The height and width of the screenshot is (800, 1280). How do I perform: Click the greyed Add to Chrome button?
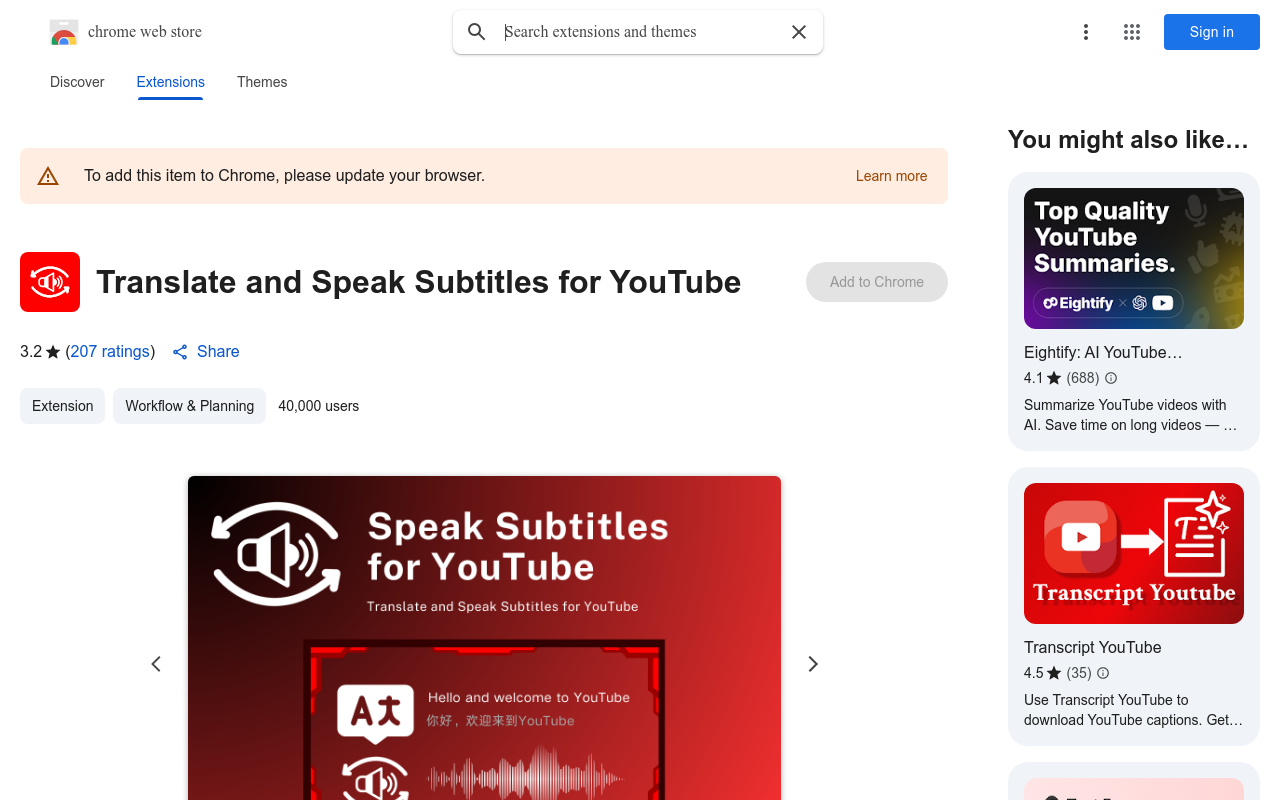coord(877,282)
